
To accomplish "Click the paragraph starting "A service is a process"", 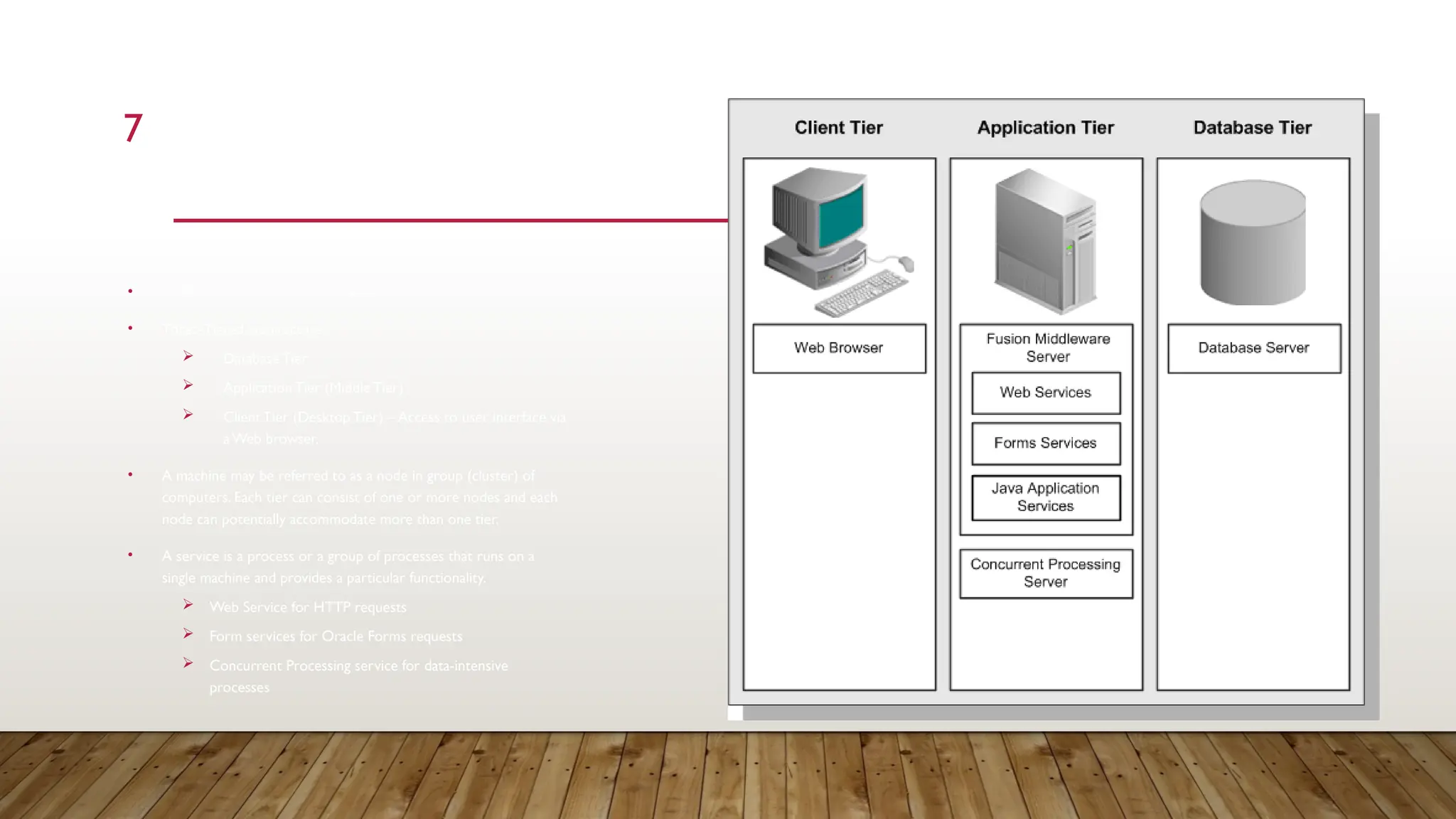I will click(x=348, y=567).
